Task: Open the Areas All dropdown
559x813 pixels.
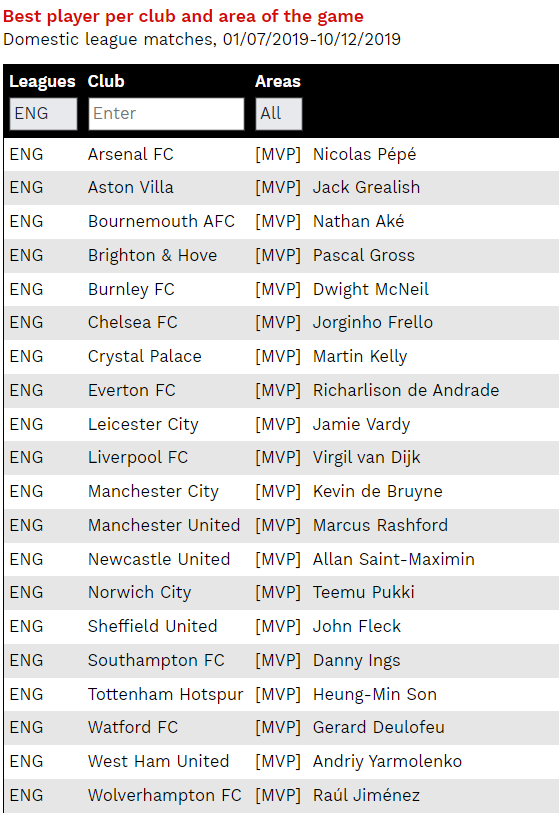Action: point(278,114)
